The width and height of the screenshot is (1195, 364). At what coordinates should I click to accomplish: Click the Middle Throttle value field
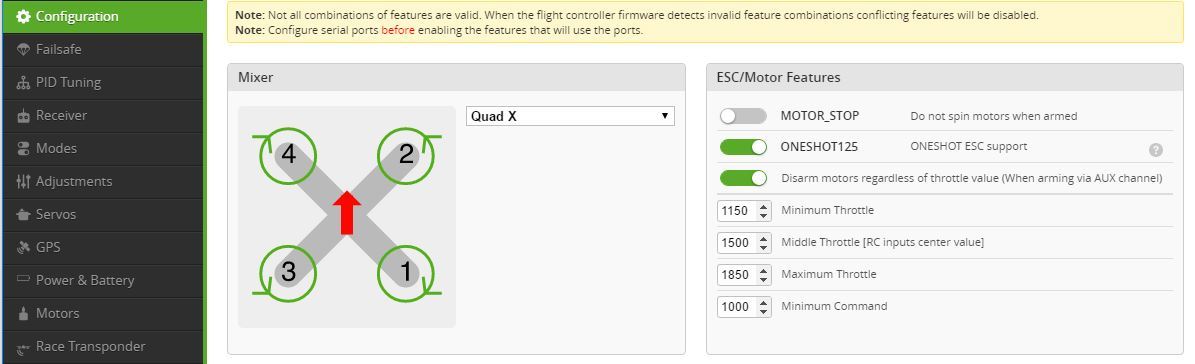point(744,242)
